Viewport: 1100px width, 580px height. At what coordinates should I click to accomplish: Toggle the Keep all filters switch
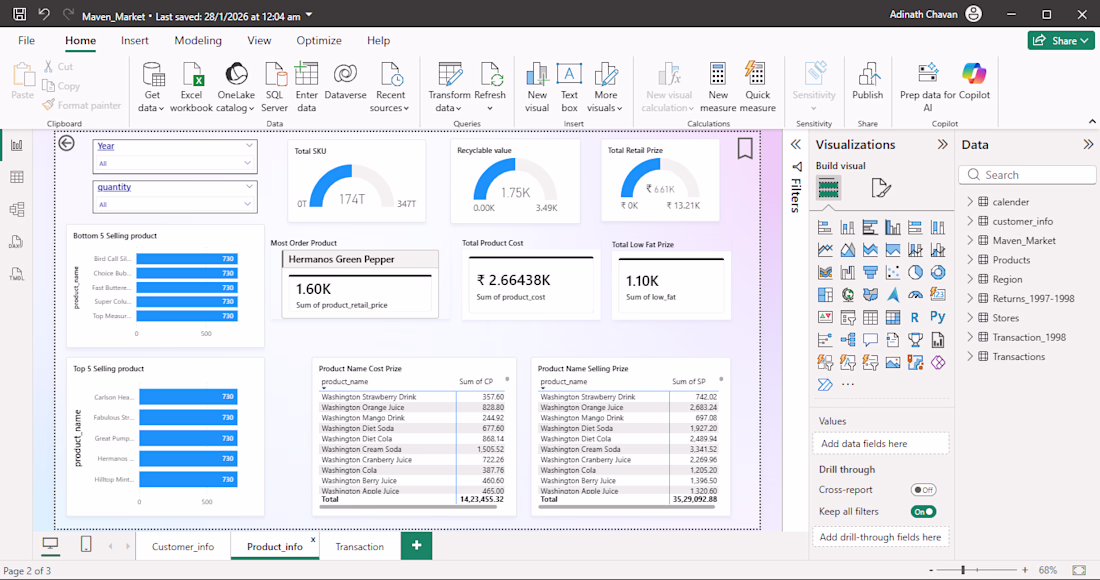coord(923,511)
